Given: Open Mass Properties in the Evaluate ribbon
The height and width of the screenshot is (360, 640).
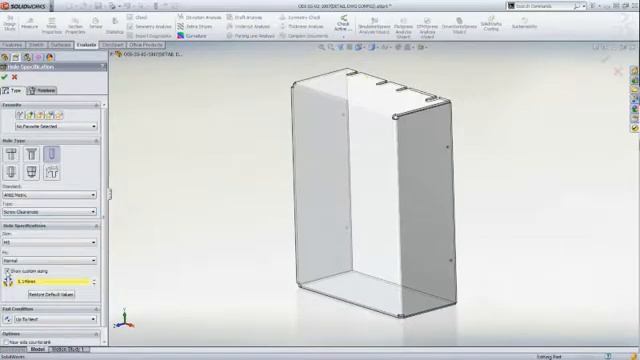Looking at the screenshot, I should [x=51, y=26].
